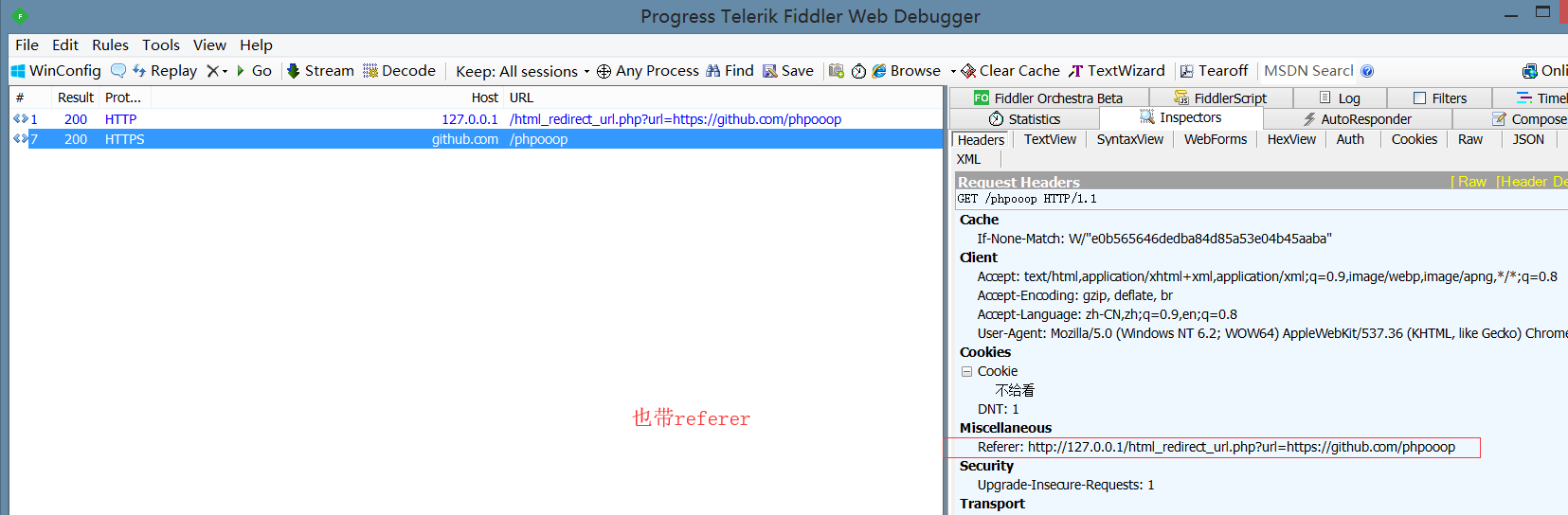Sort sessions by Result column header
This screenshot has height=515, width=1568.
(x=75, y=98)
